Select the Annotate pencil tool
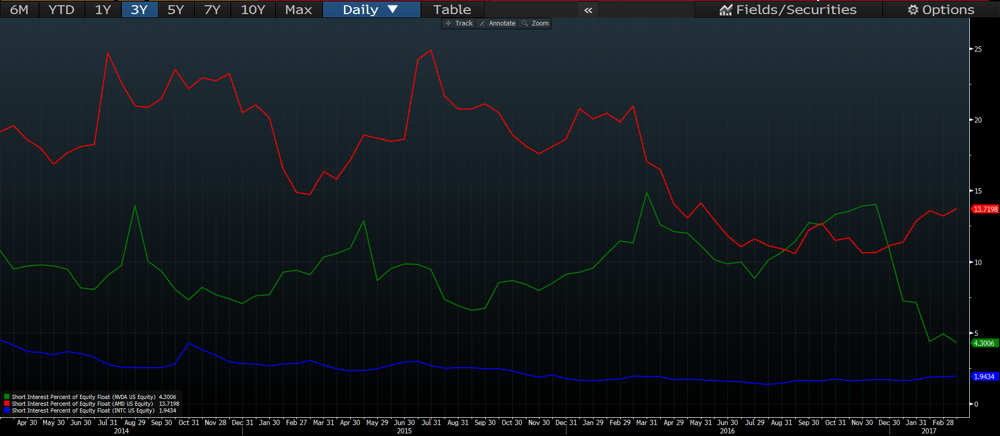The height and width of the screenshot is (436, 1000). pyautogui.click(x=497, y=23)
